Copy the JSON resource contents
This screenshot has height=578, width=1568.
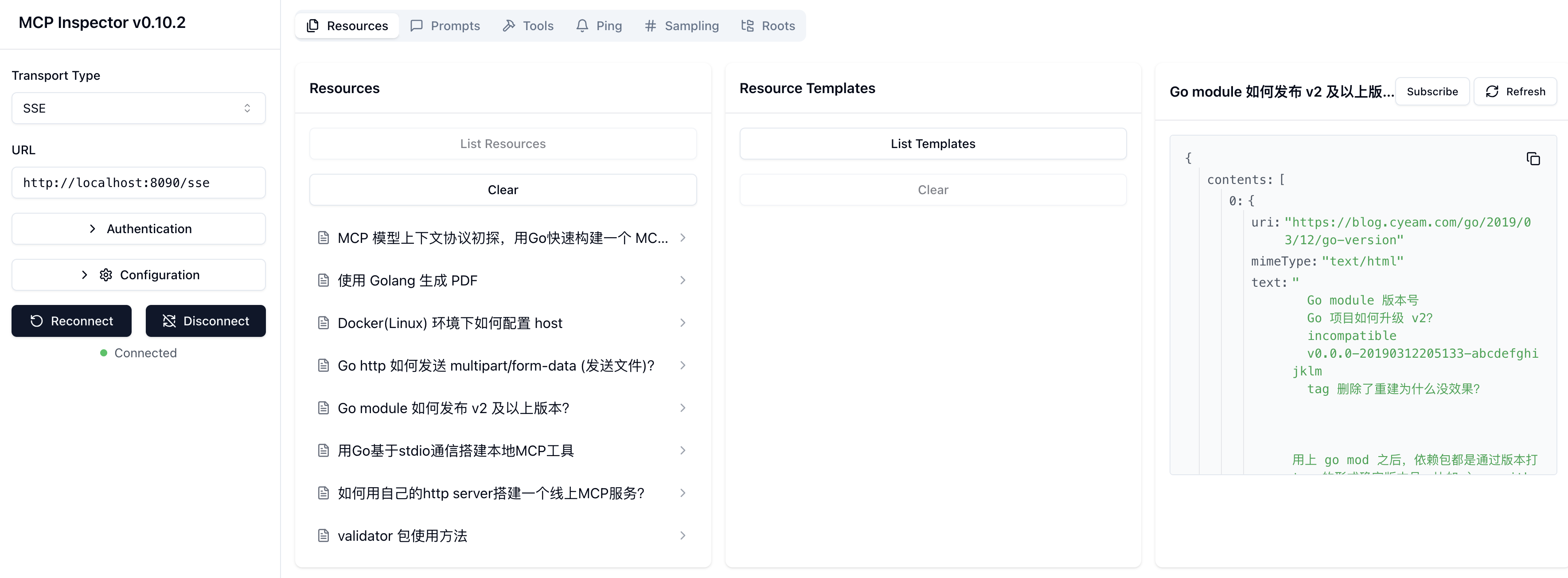1533,159
